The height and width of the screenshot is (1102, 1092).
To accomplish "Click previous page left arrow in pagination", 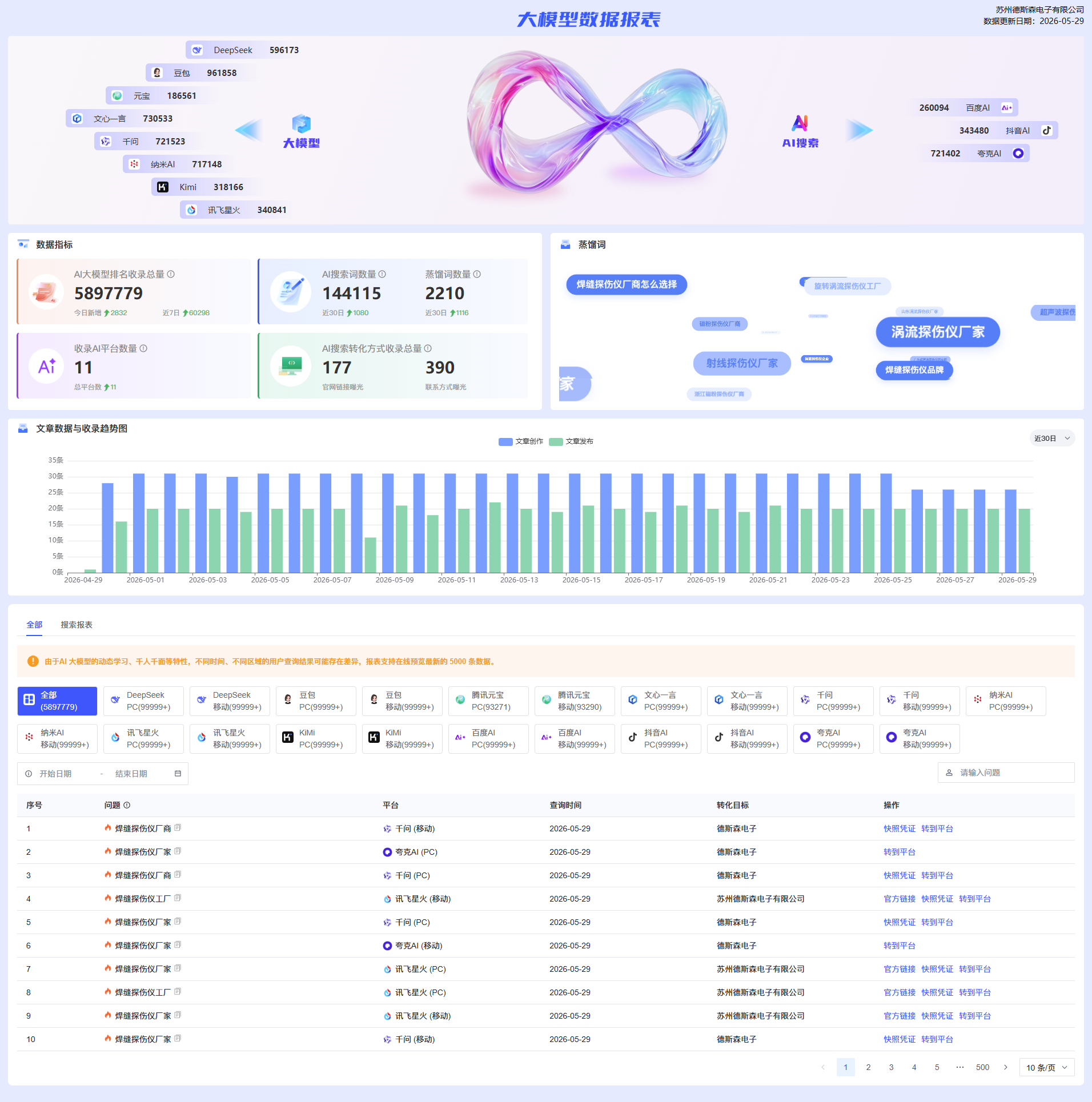I will 823,1067.
